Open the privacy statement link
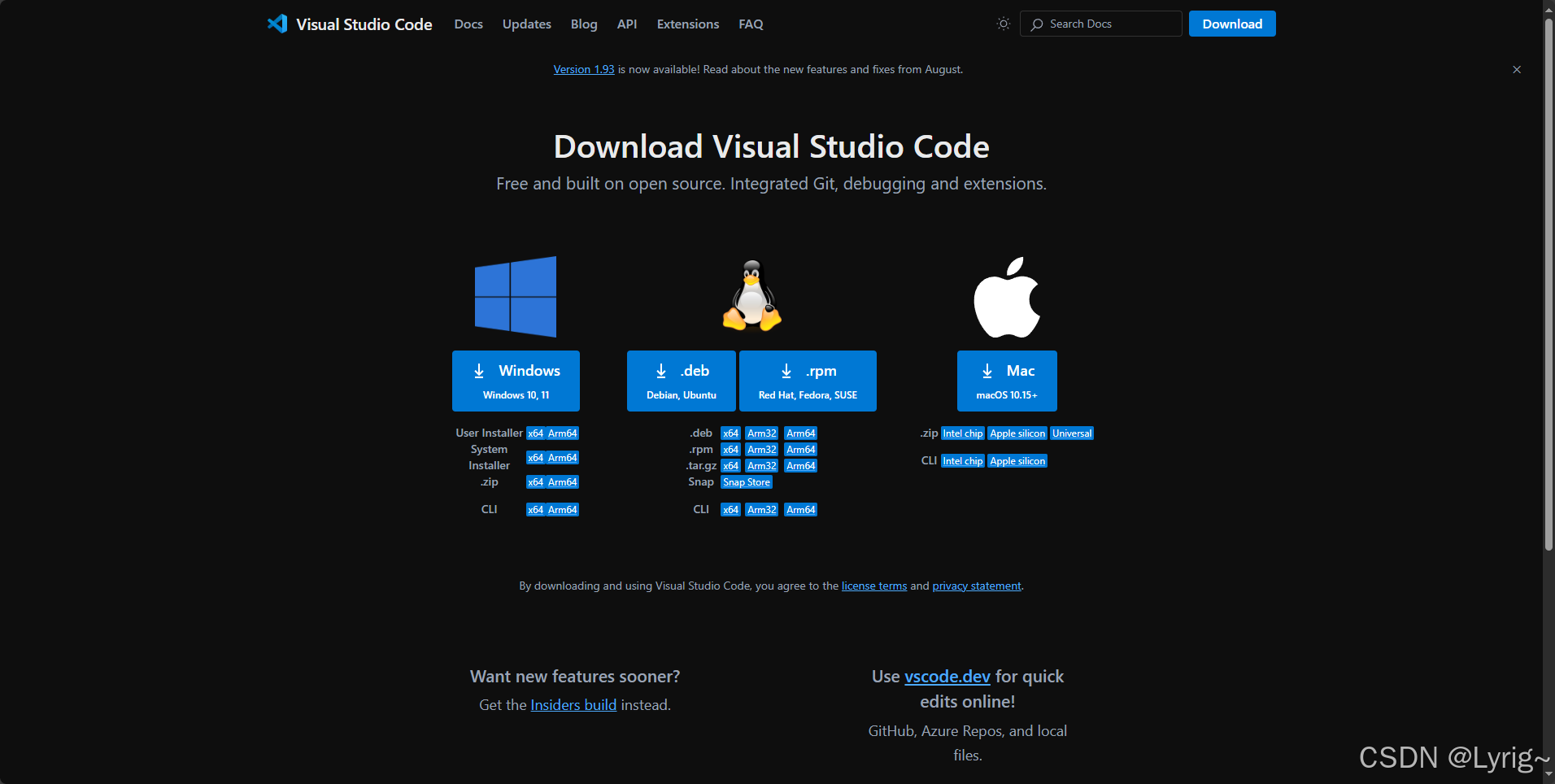 point(977,586)
